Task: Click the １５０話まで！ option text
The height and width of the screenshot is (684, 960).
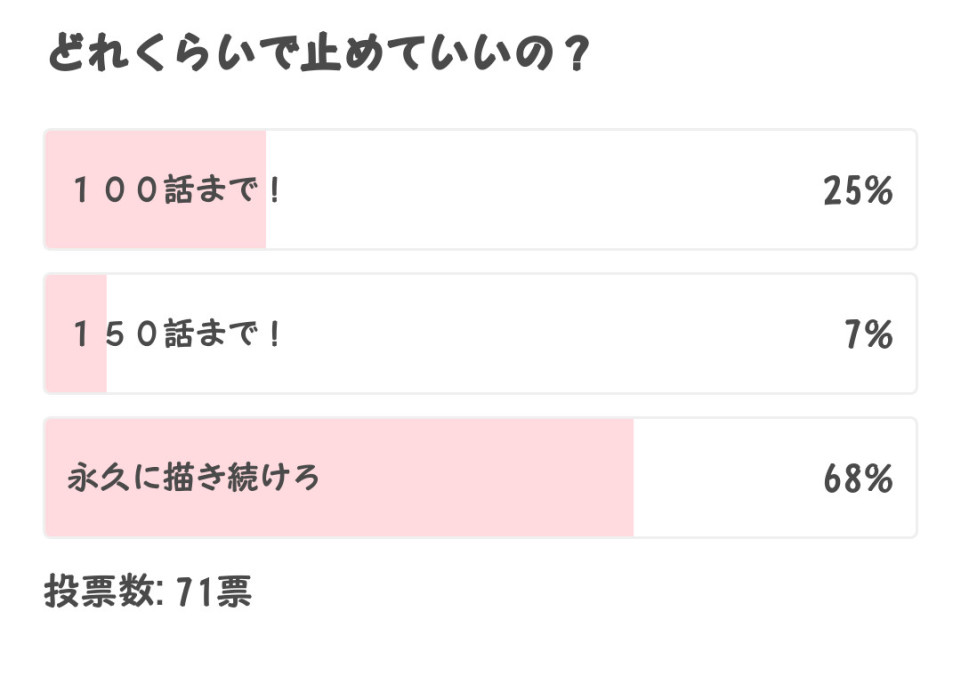Action: coord(176,334)
